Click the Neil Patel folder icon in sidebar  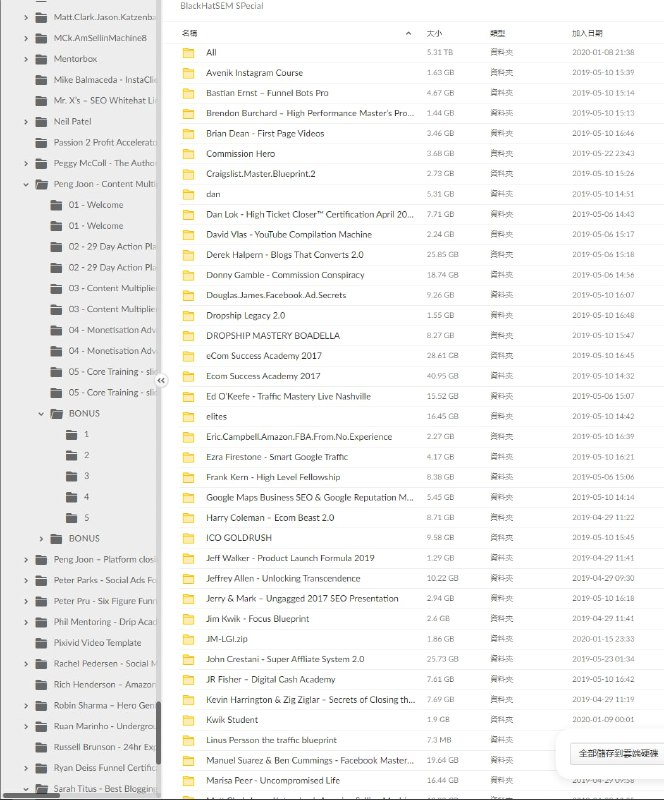(41, 122)
